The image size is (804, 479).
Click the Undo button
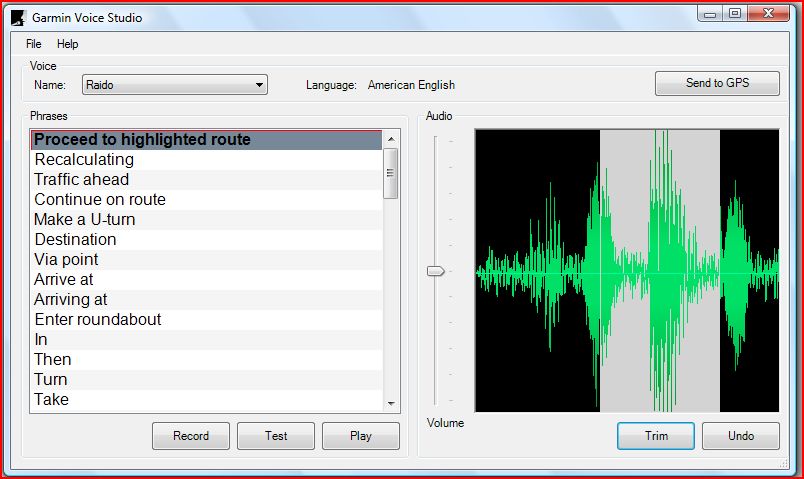pos(741,436)
